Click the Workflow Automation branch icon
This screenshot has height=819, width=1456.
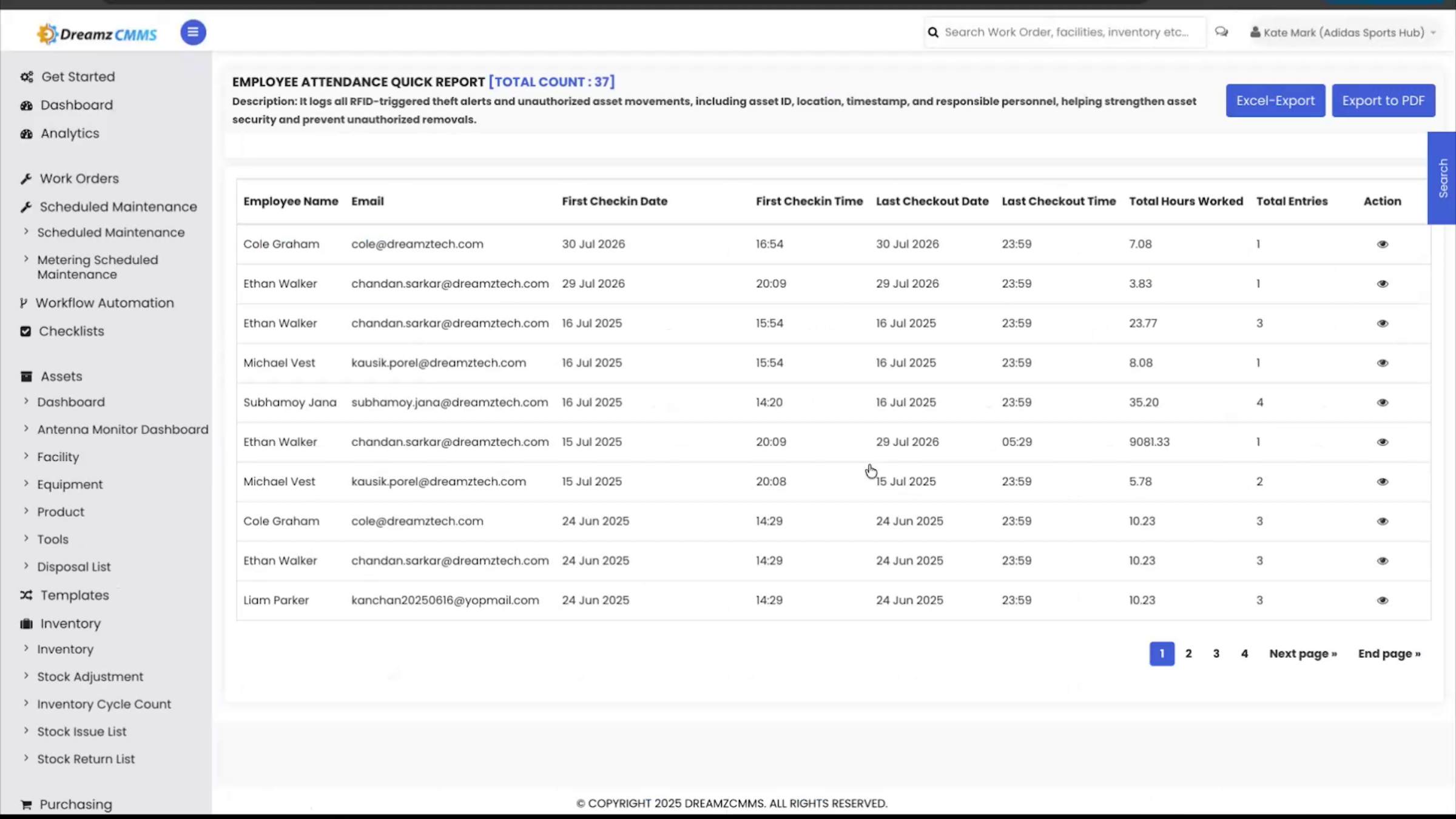pyautogui.click(x=24, y=303)
